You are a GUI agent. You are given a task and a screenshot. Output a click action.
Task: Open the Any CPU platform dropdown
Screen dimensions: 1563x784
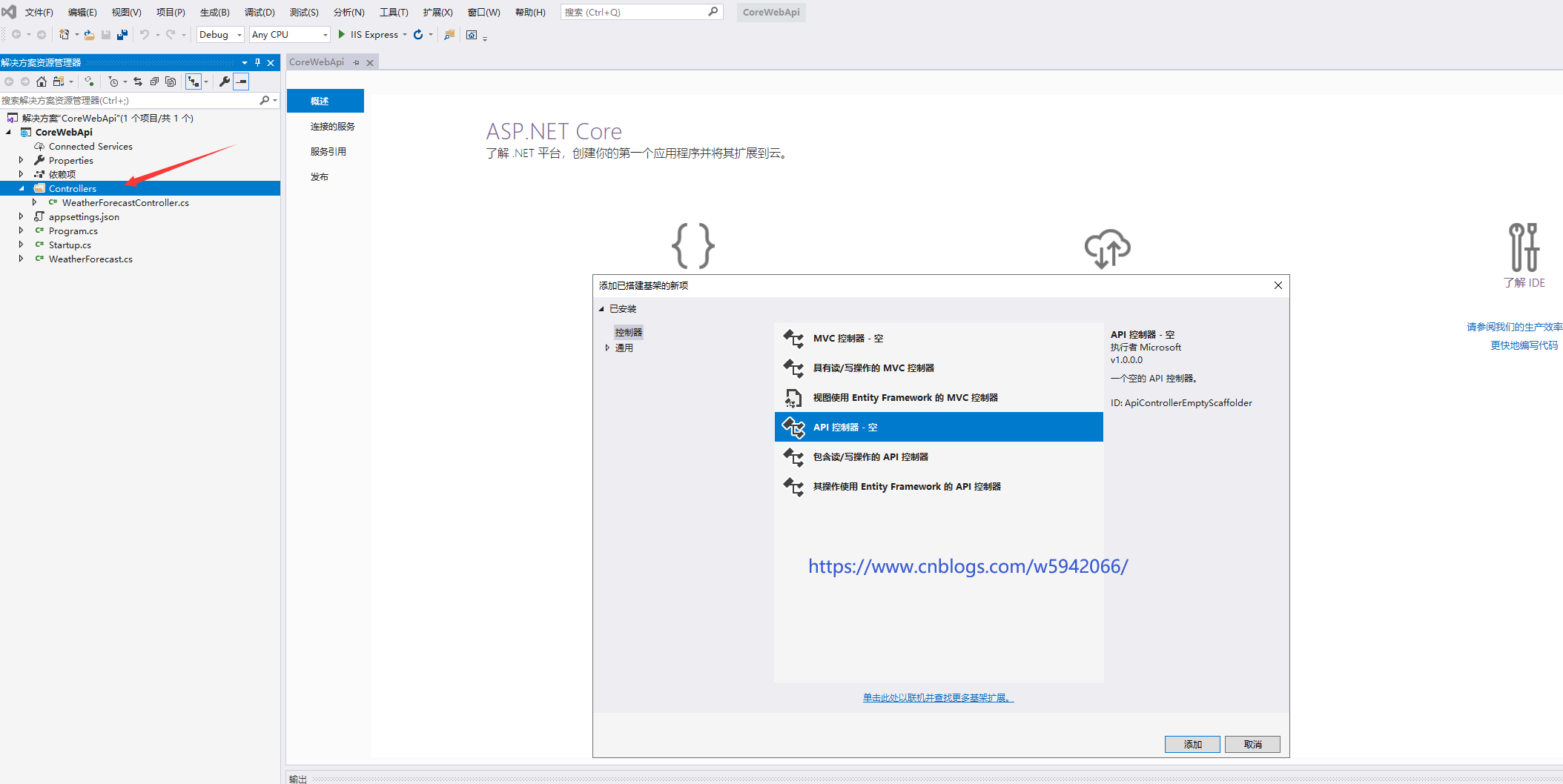[289, 35]
